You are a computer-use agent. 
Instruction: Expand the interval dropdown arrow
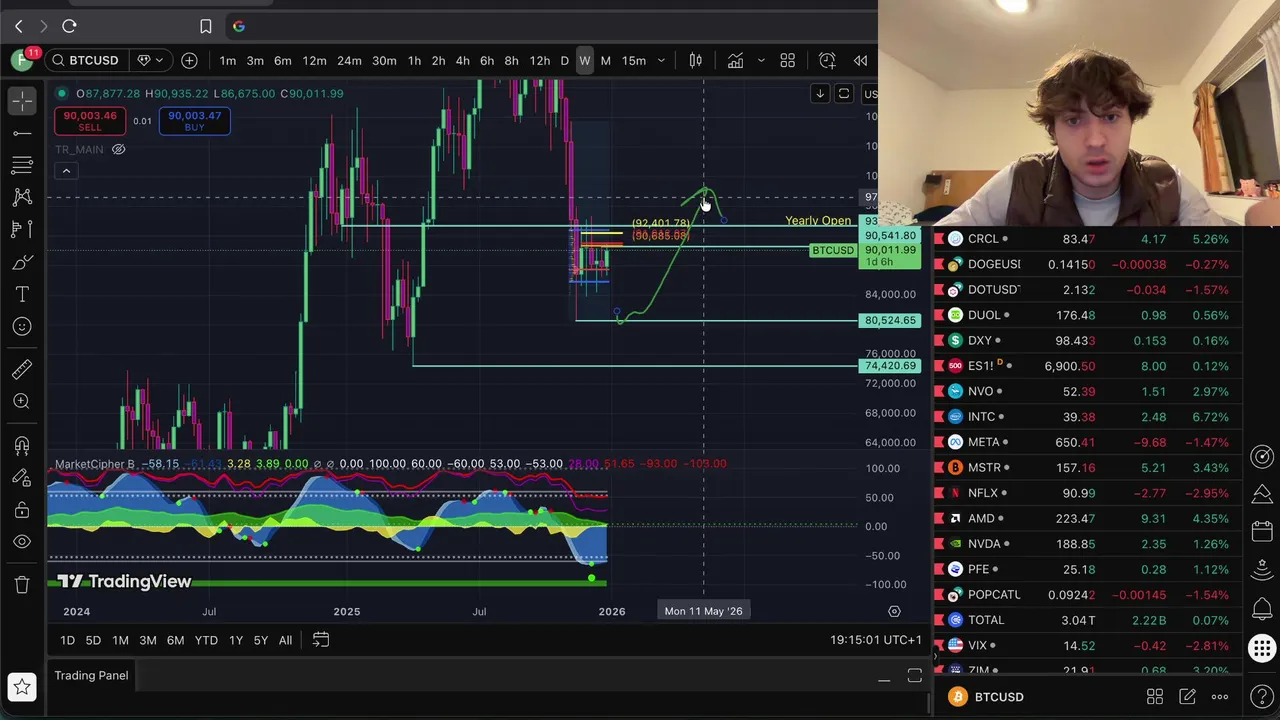pyautogui.click(x=660, y=61)
